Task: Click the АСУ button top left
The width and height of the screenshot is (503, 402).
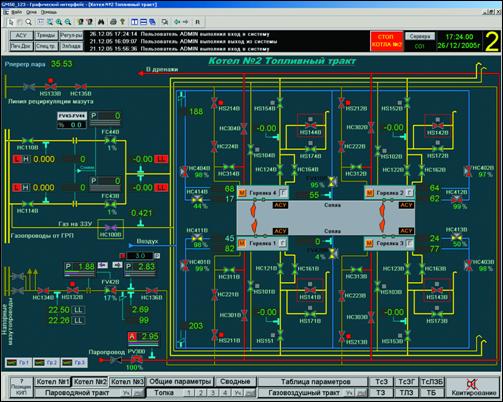Action: [22, 35]
